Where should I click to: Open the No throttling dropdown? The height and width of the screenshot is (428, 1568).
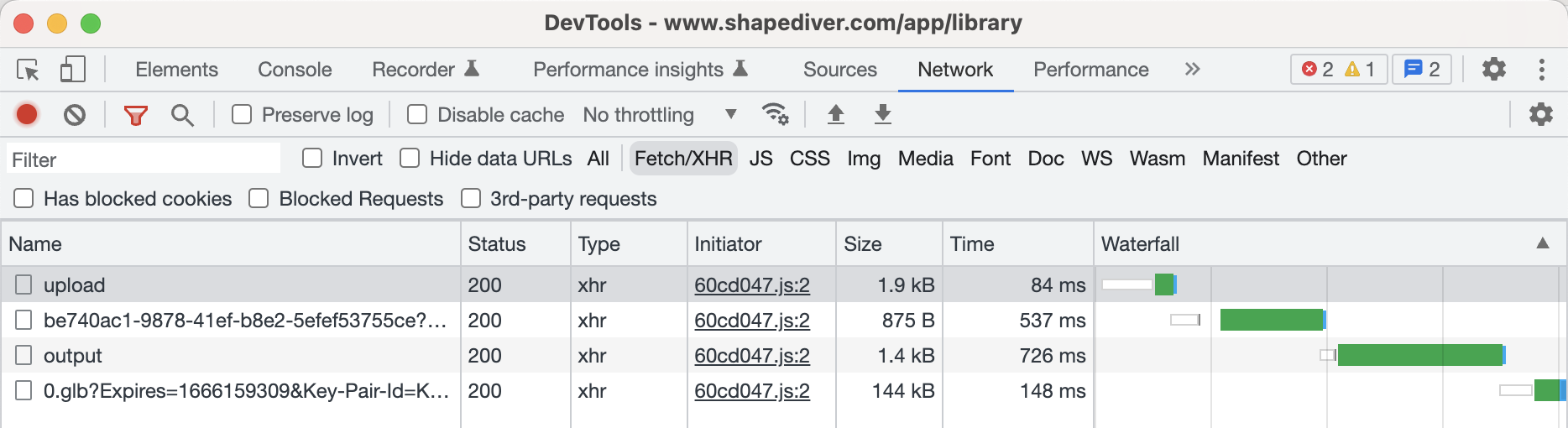pos(660,114)
